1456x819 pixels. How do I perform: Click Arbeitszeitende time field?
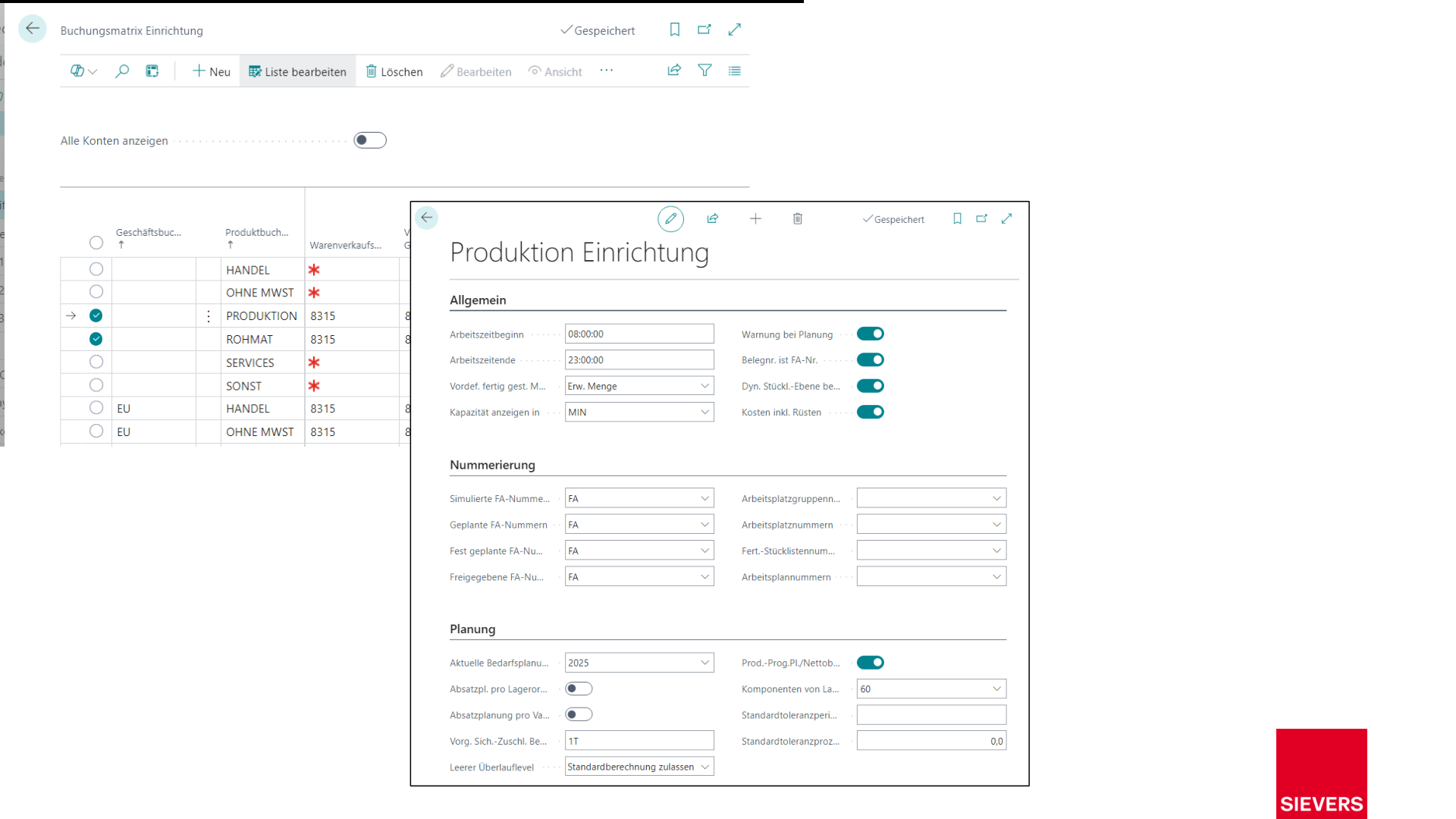pyautogui.click(x=639, y=360)
